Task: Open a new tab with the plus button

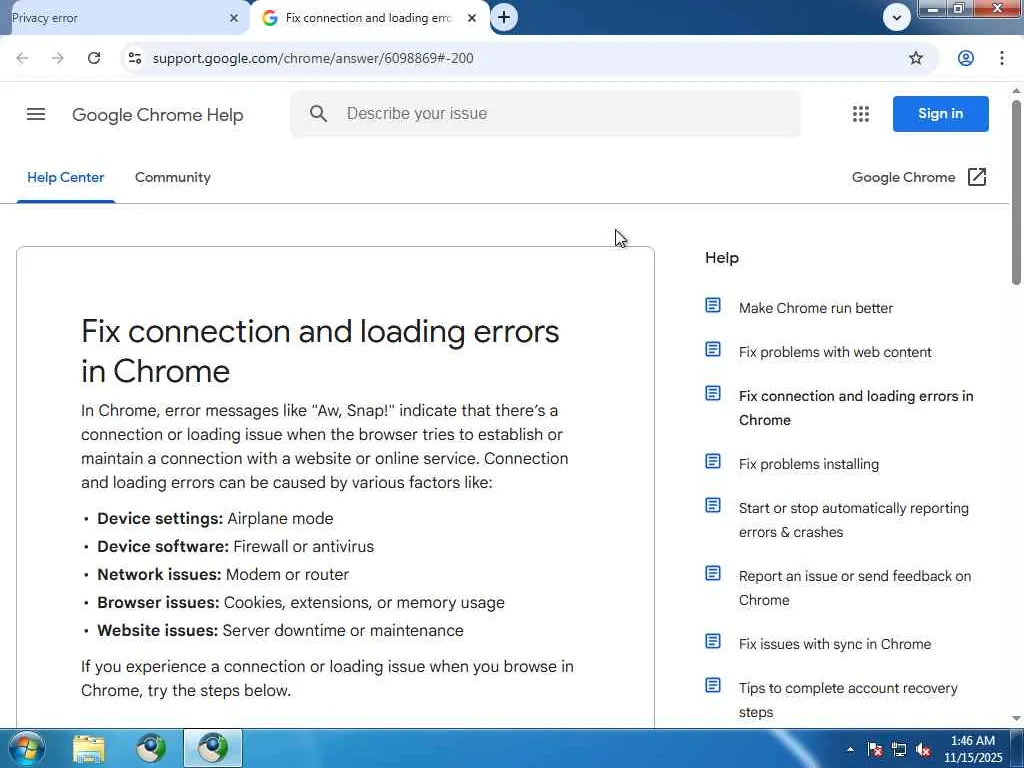Action: point(504,18)
